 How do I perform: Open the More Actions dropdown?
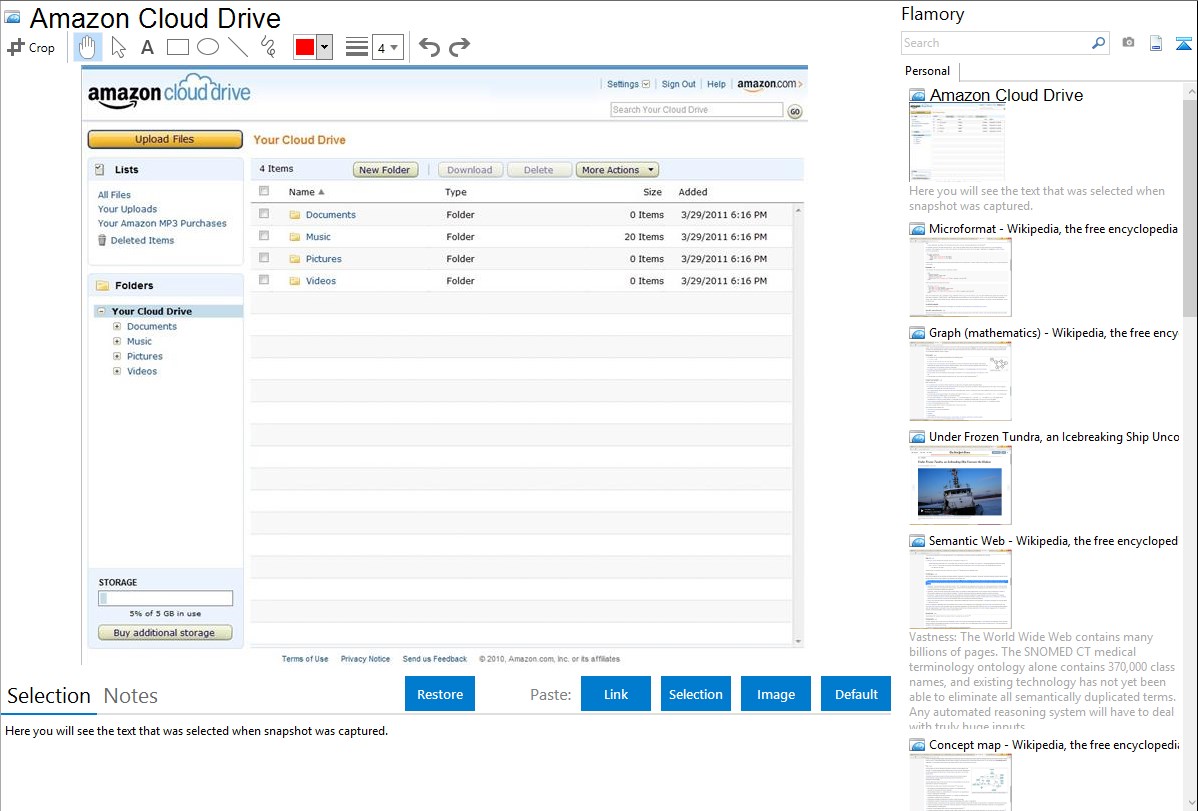(x=617, y=170)
